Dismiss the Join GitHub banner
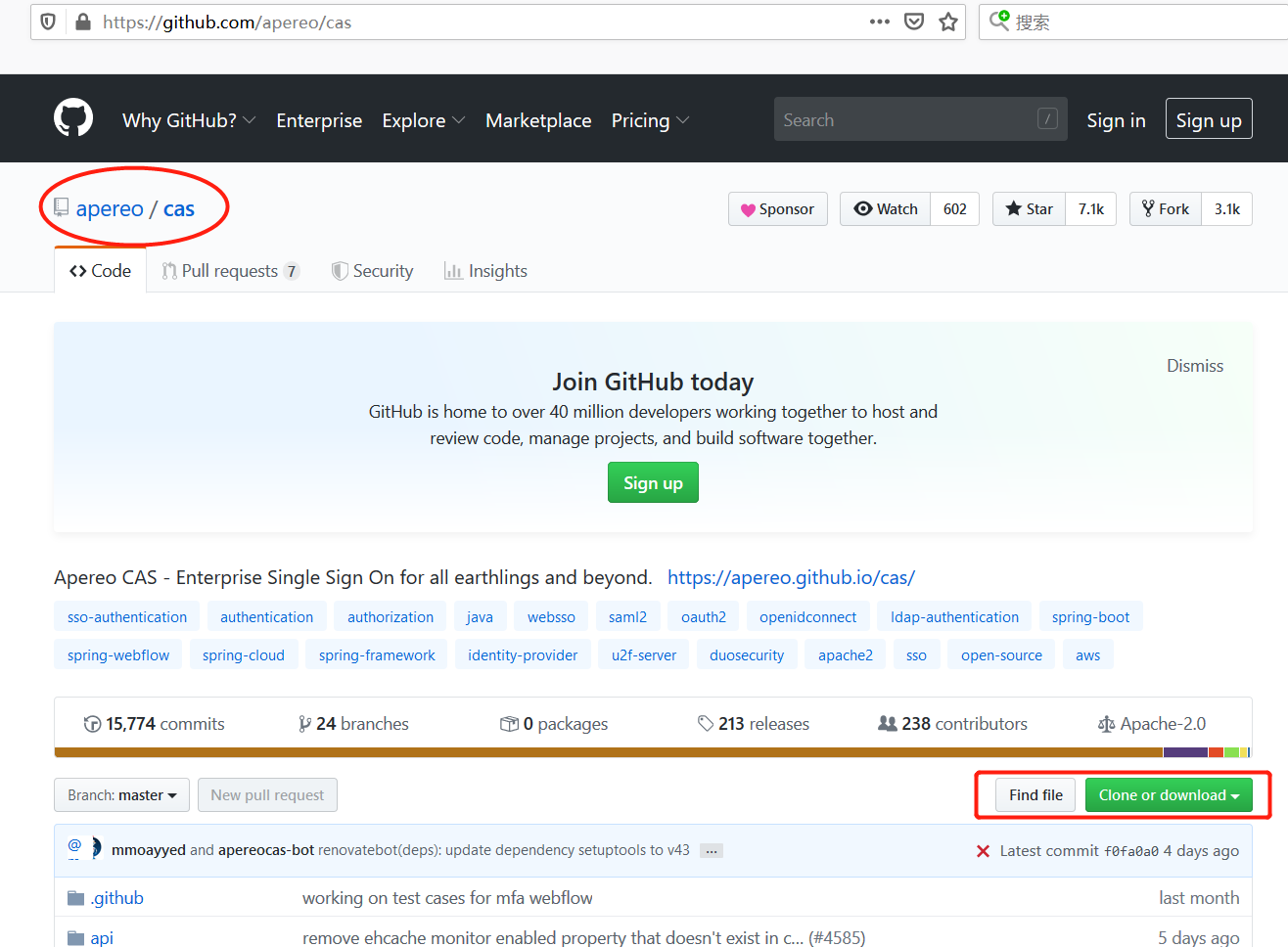 tap(1195, 366)
